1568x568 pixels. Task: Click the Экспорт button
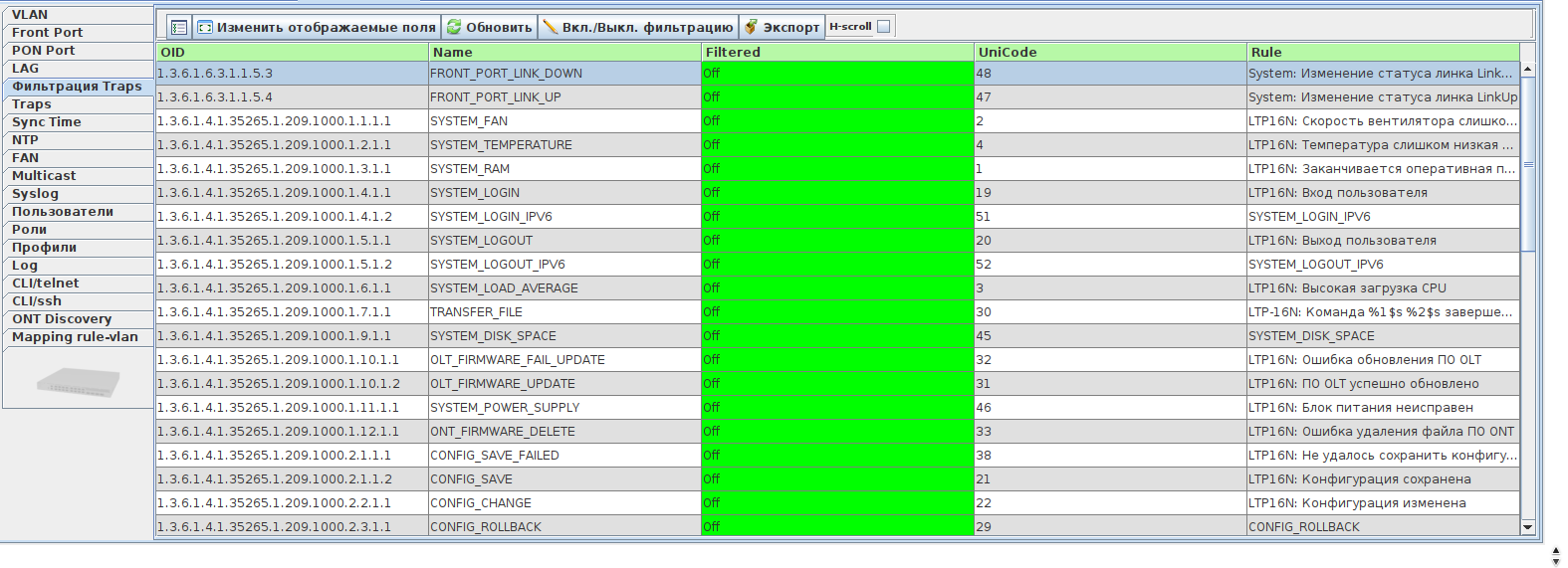coord(782,27)
